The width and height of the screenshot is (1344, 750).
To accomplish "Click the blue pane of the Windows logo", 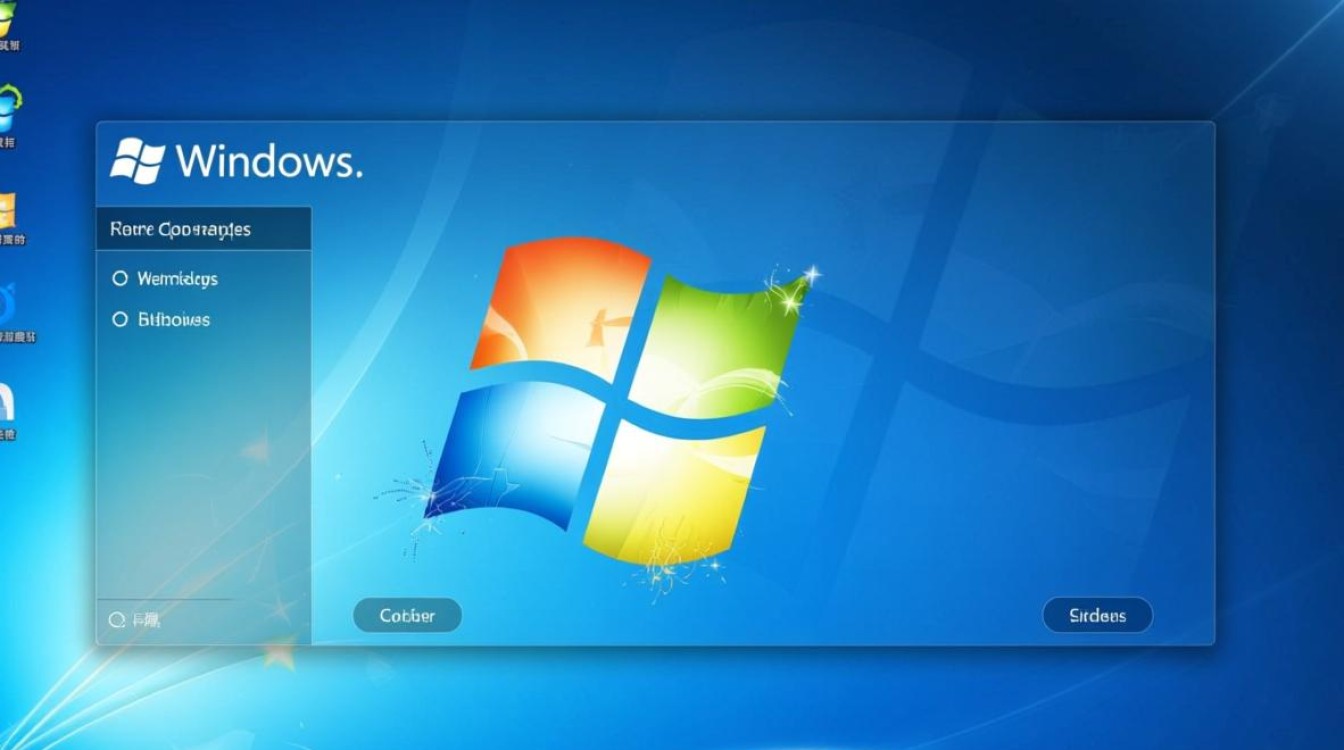I will [510, 450].
